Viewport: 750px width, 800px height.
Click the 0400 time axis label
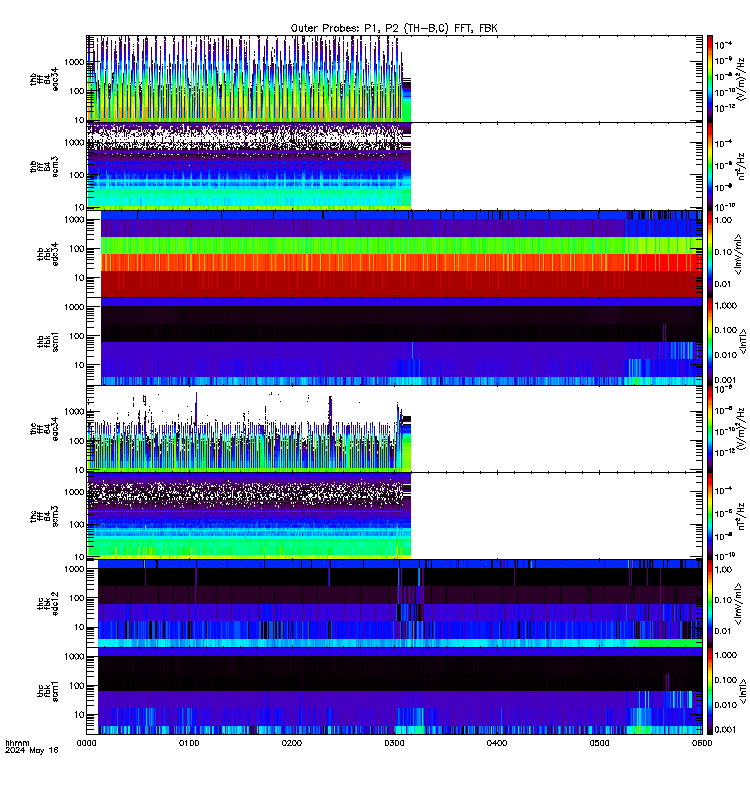[497, 743]
